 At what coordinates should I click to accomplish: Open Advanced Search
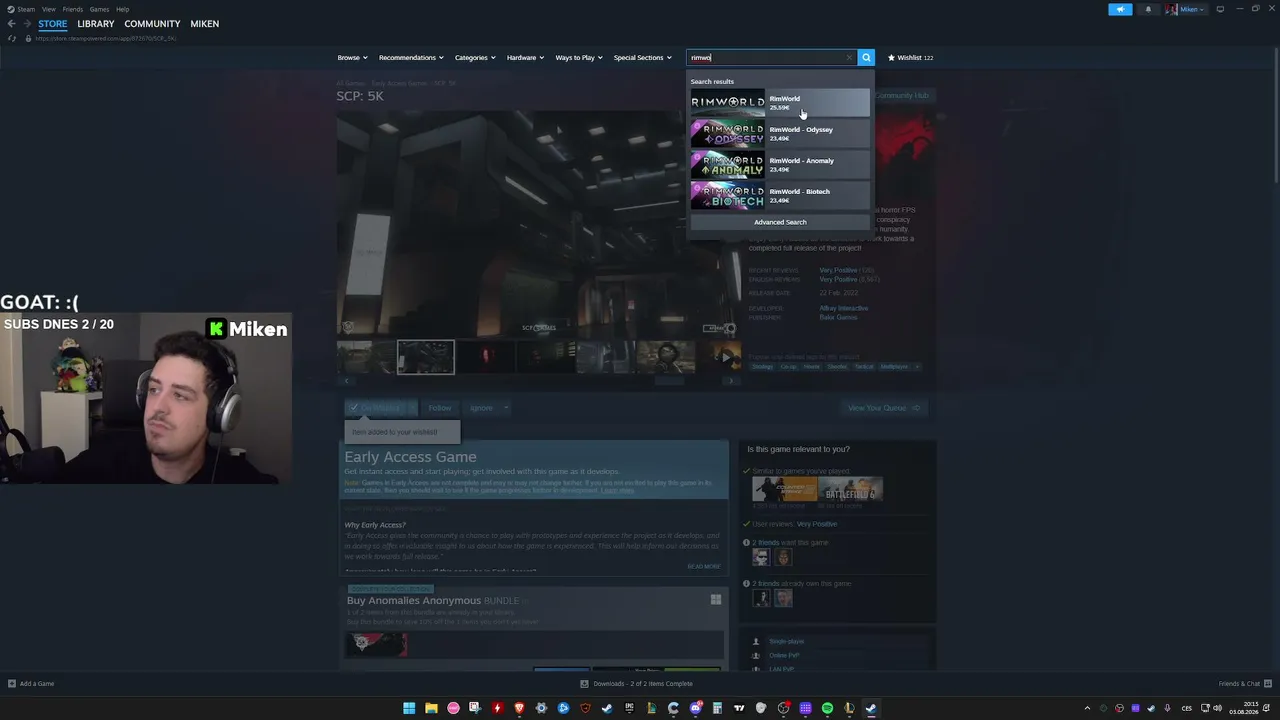coord(780,222)
